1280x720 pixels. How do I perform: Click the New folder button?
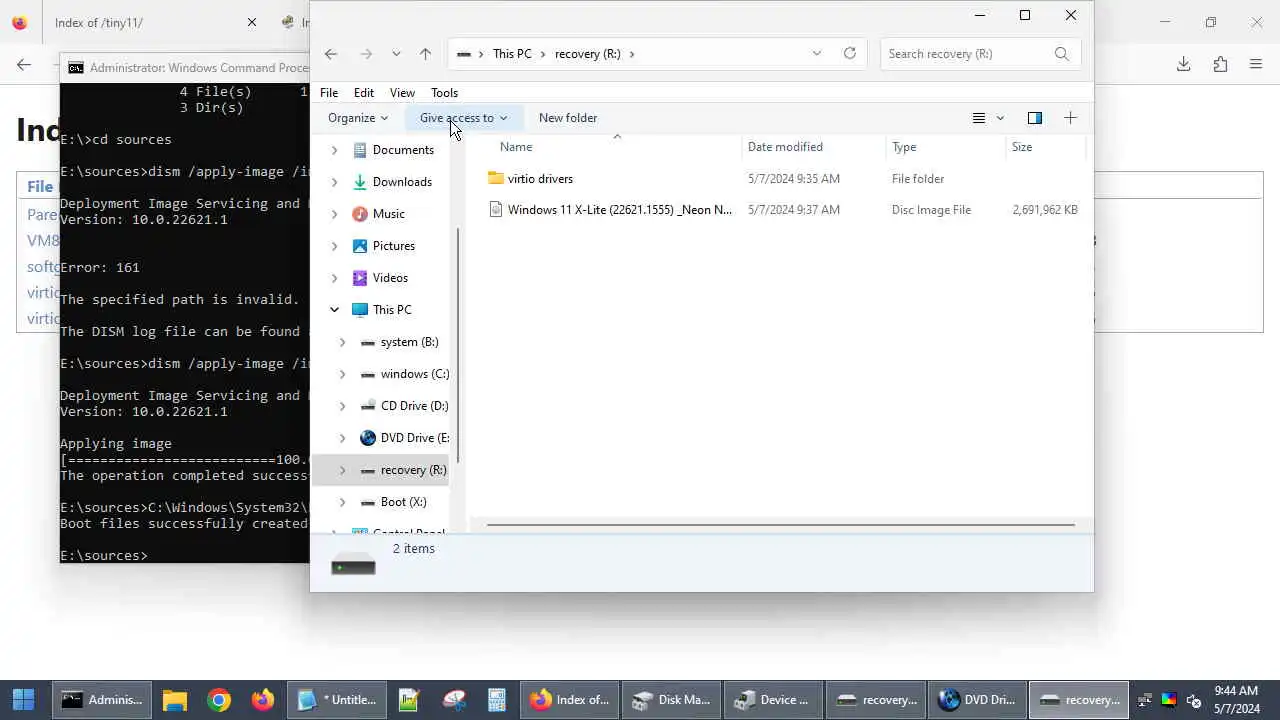[x=568, y=118]
